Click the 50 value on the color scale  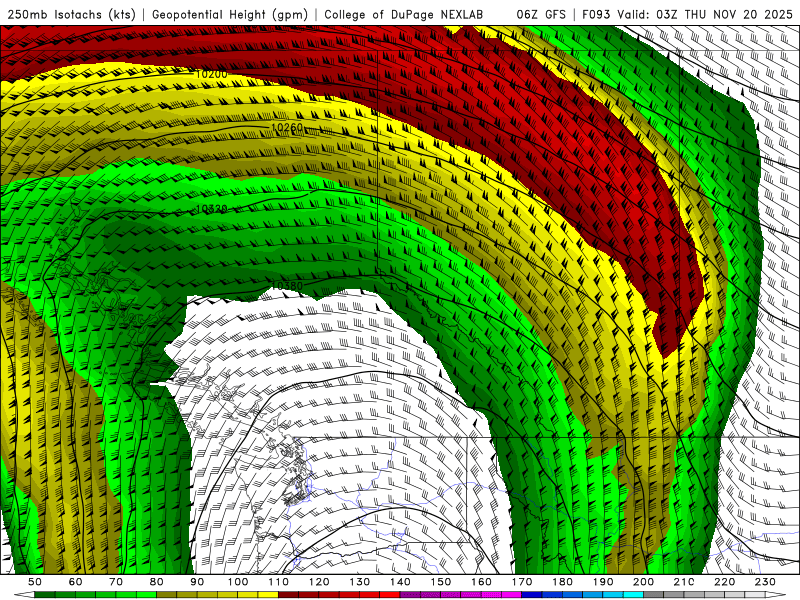coord(35,582)
